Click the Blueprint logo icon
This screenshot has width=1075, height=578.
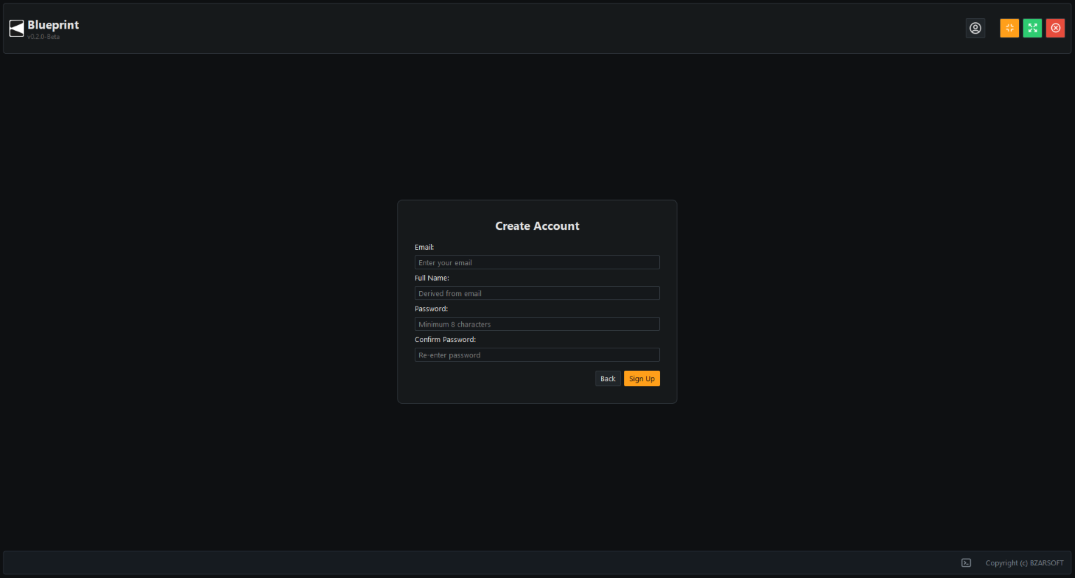point(16,28)
